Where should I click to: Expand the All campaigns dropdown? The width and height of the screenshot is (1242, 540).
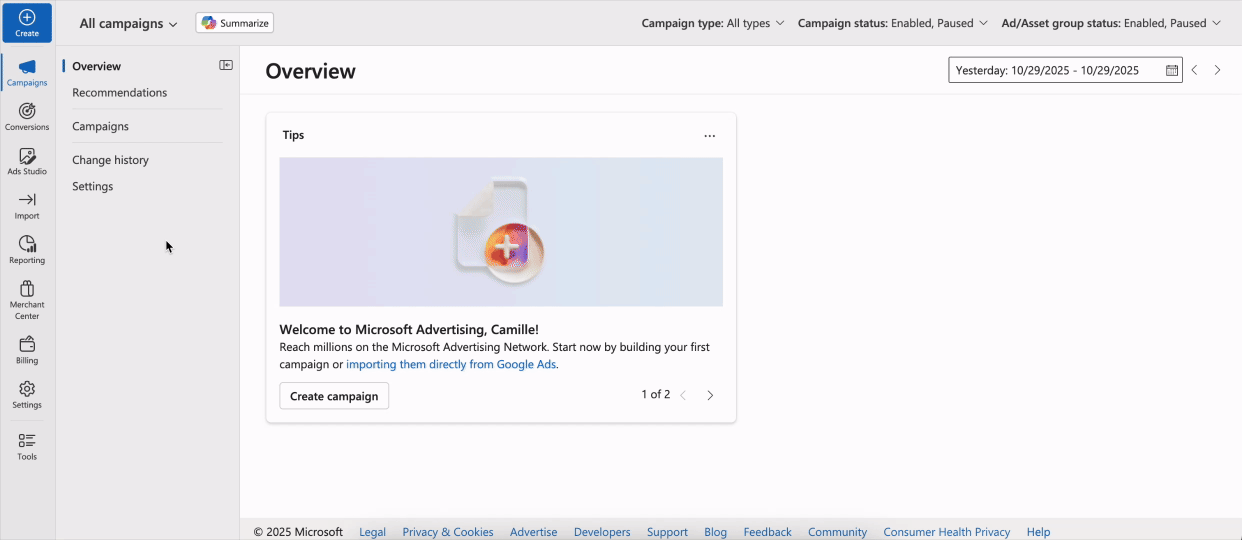pyautogui.click(x=128, y=23)
